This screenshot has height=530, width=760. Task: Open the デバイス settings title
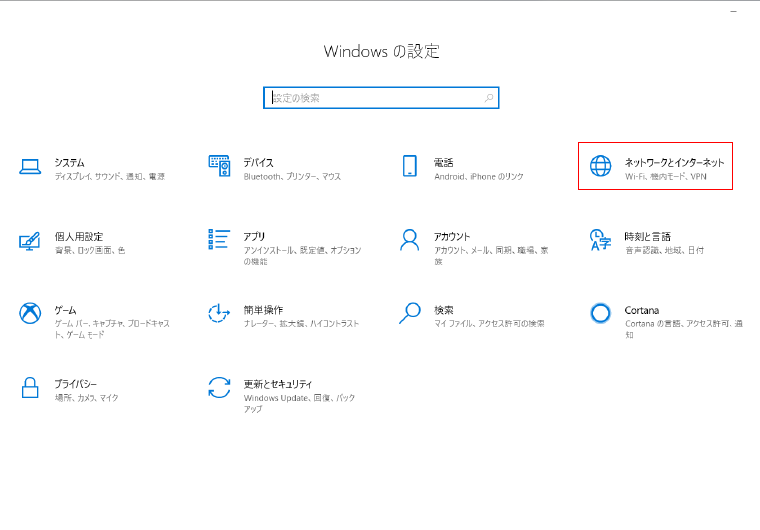click(258, 162)
